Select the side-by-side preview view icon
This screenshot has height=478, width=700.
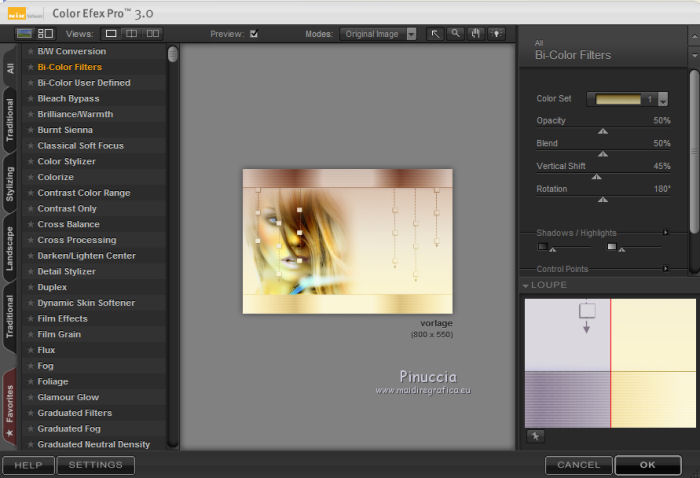pyautogui.click(x=153, y=33)
